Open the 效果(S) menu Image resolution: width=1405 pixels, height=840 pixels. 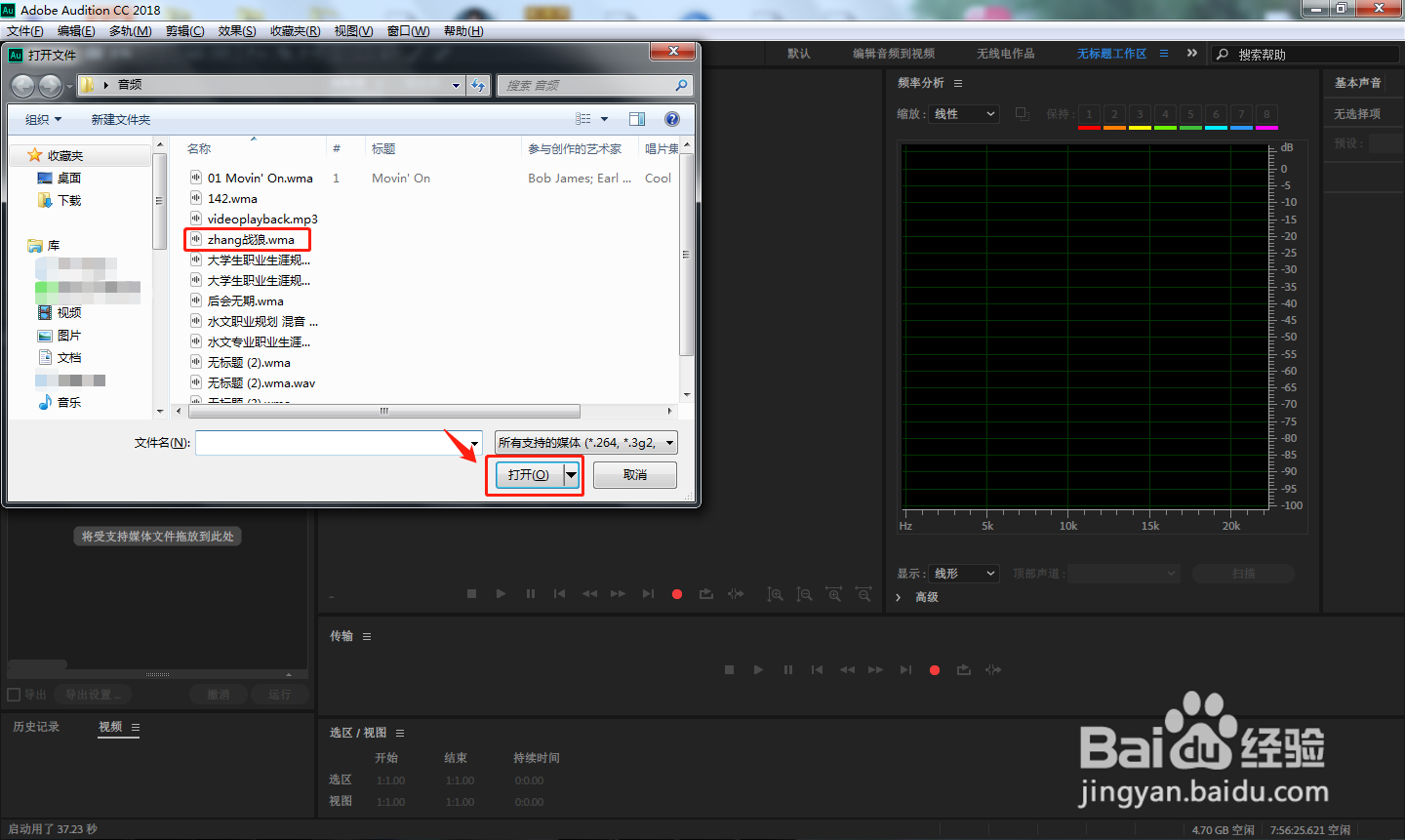point(237,31)
